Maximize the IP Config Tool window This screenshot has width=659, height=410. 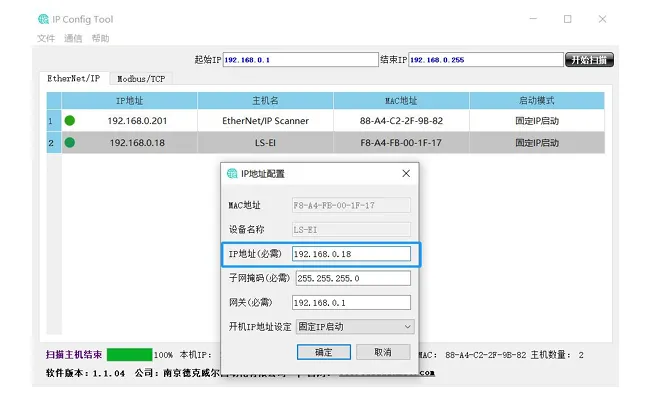568,19
